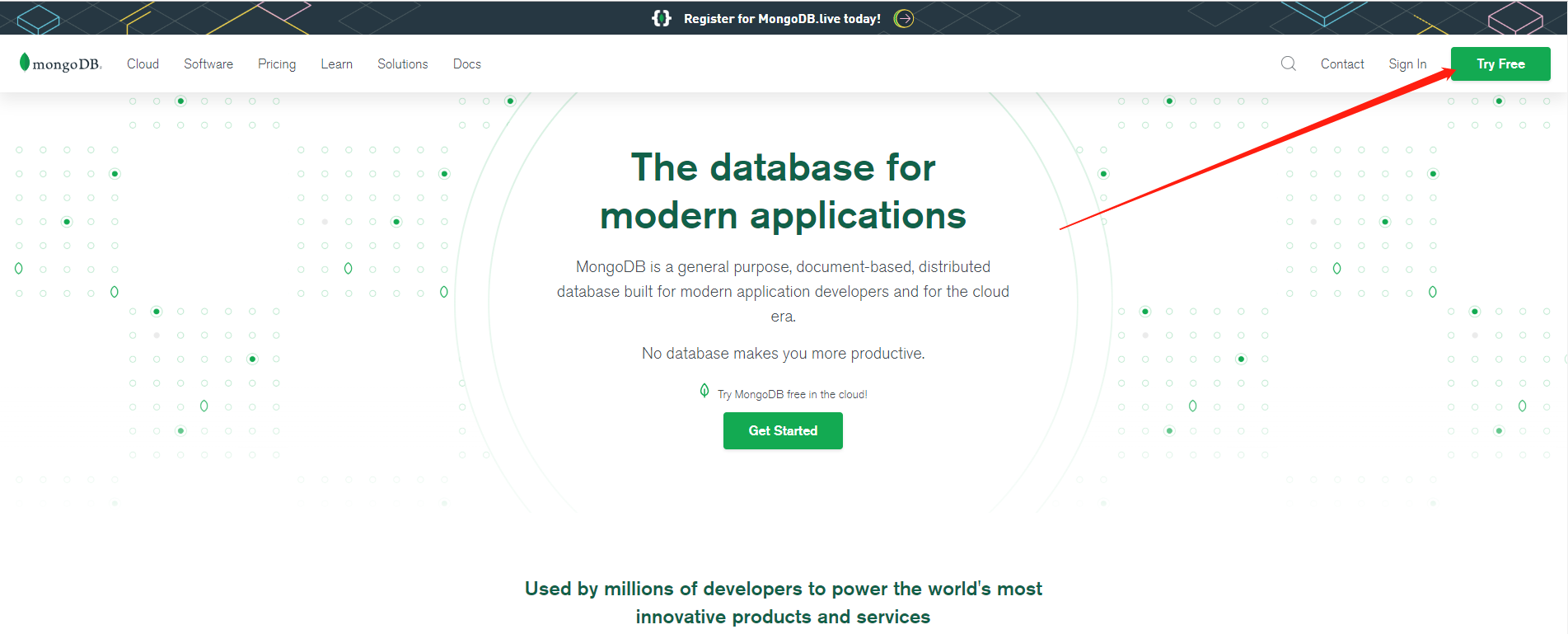Click the small leaf icon beside Try MongoDB free
Viewport: 1568px width, 634px height.
[704, 391]
